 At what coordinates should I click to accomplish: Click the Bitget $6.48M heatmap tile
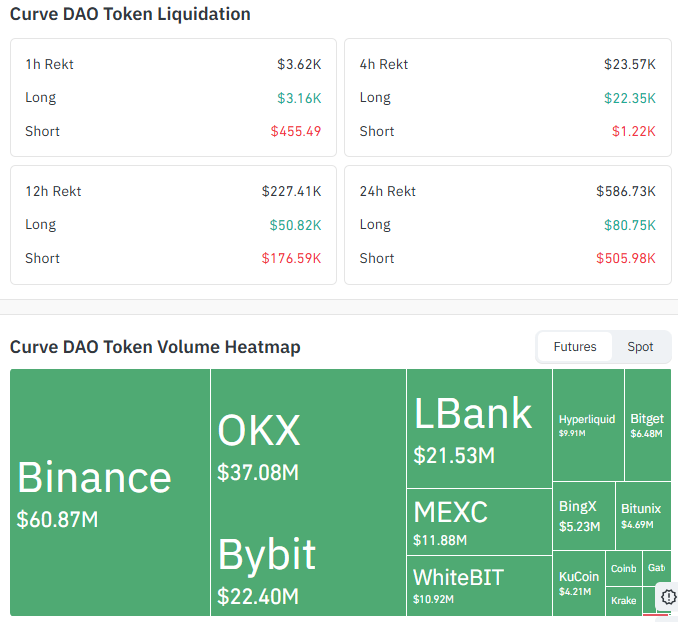click(648, 425)
